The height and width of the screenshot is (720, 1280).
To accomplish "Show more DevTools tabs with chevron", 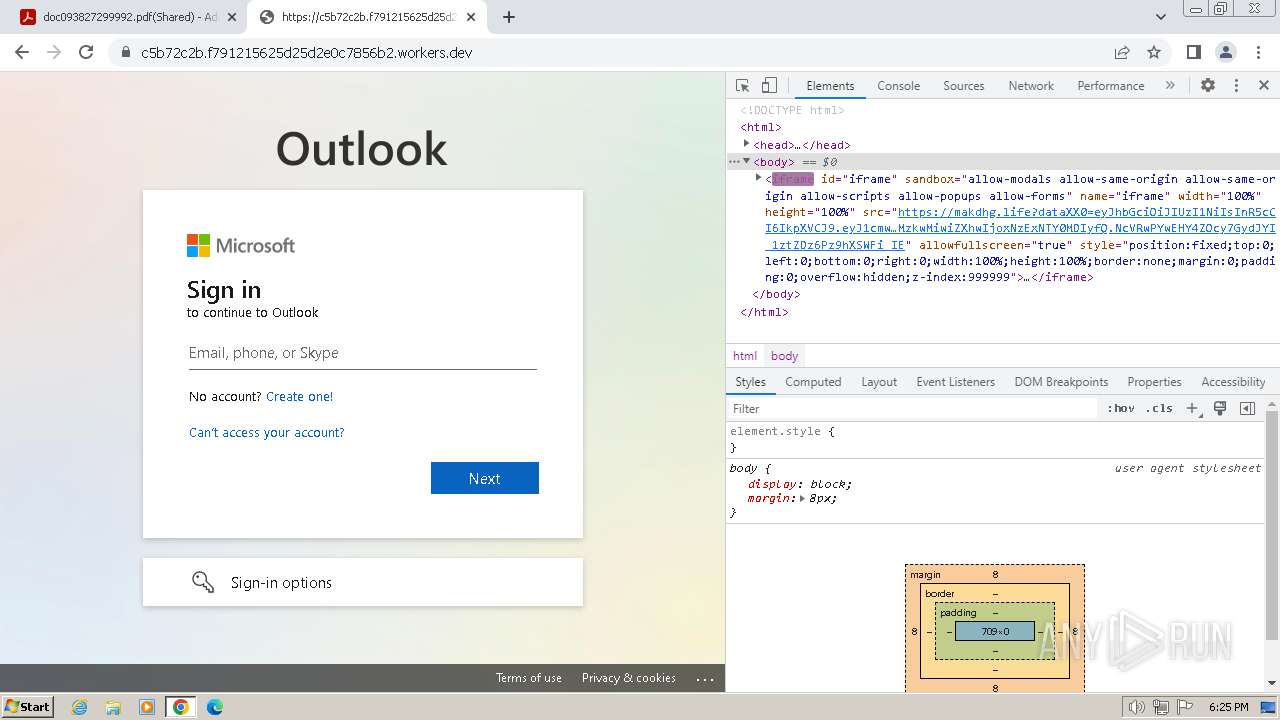I will [x=1170, y=86].
